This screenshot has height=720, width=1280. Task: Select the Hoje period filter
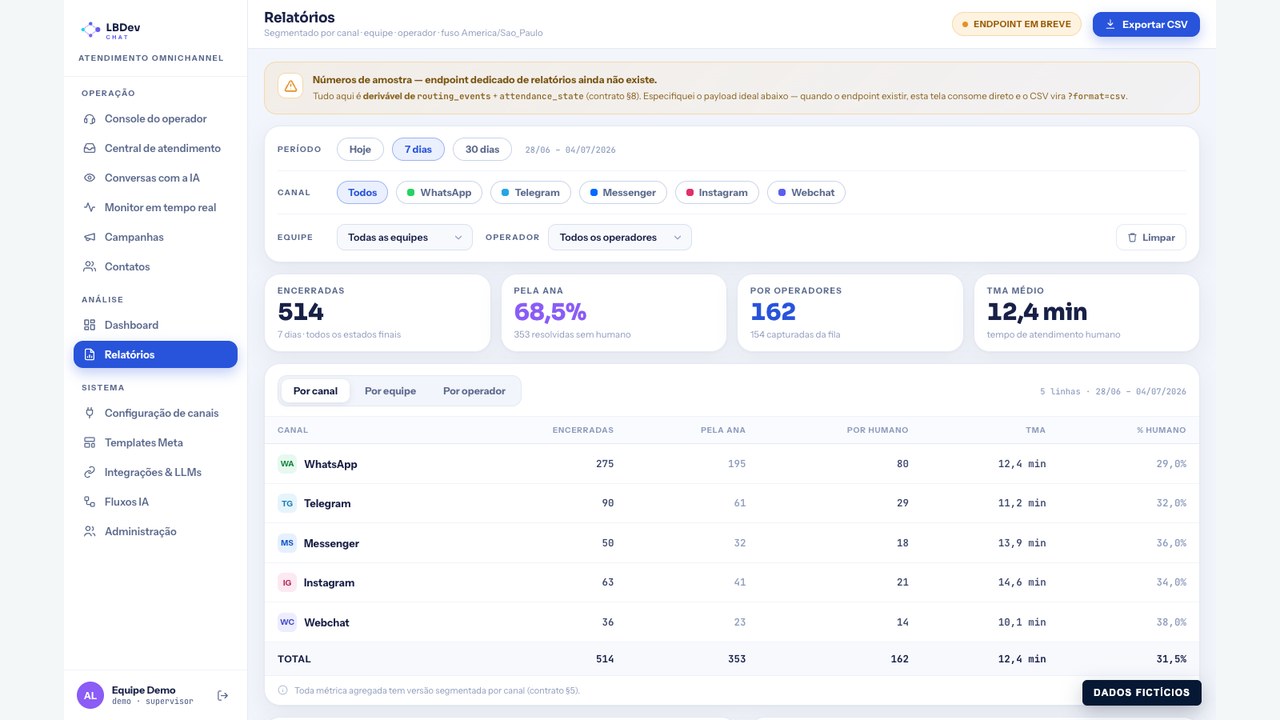pos(360,150)
